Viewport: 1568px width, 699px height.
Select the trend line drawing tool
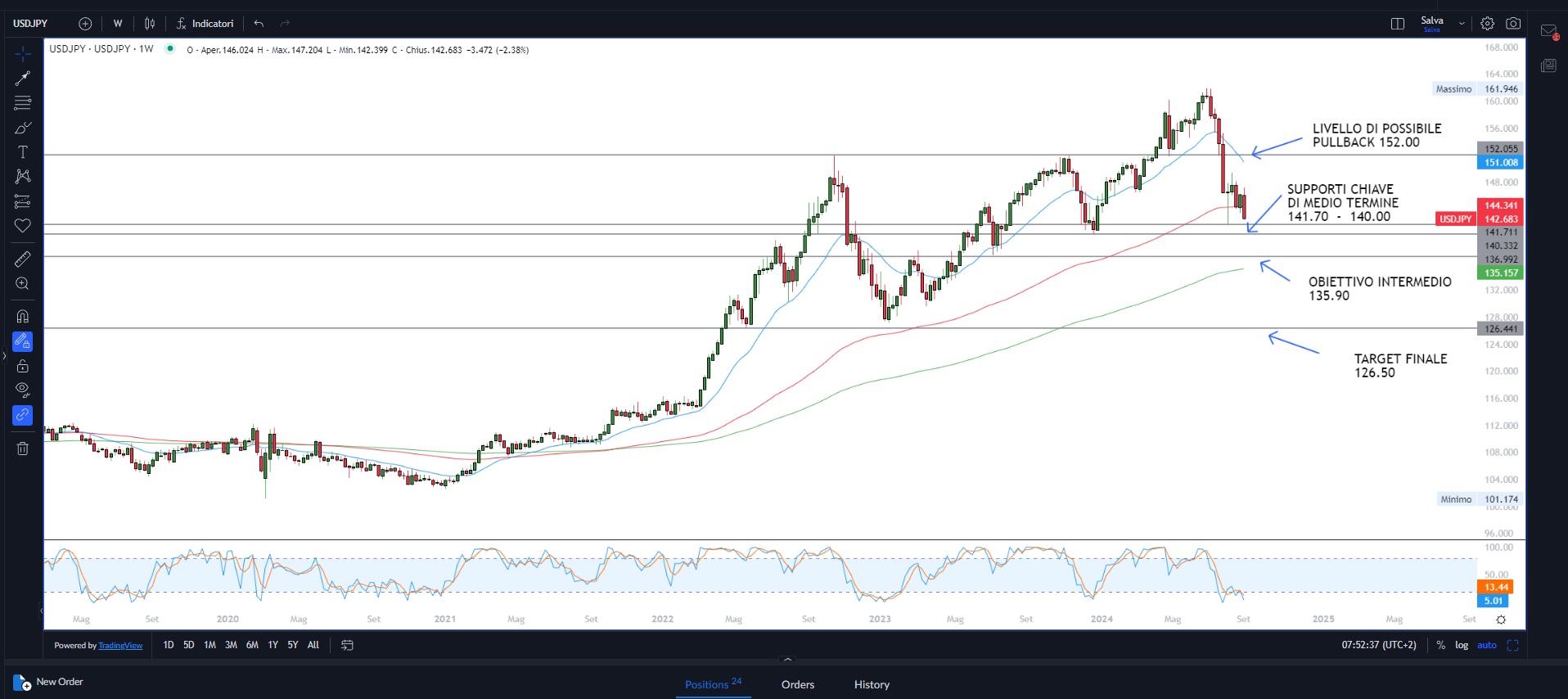tap(23, 79)
